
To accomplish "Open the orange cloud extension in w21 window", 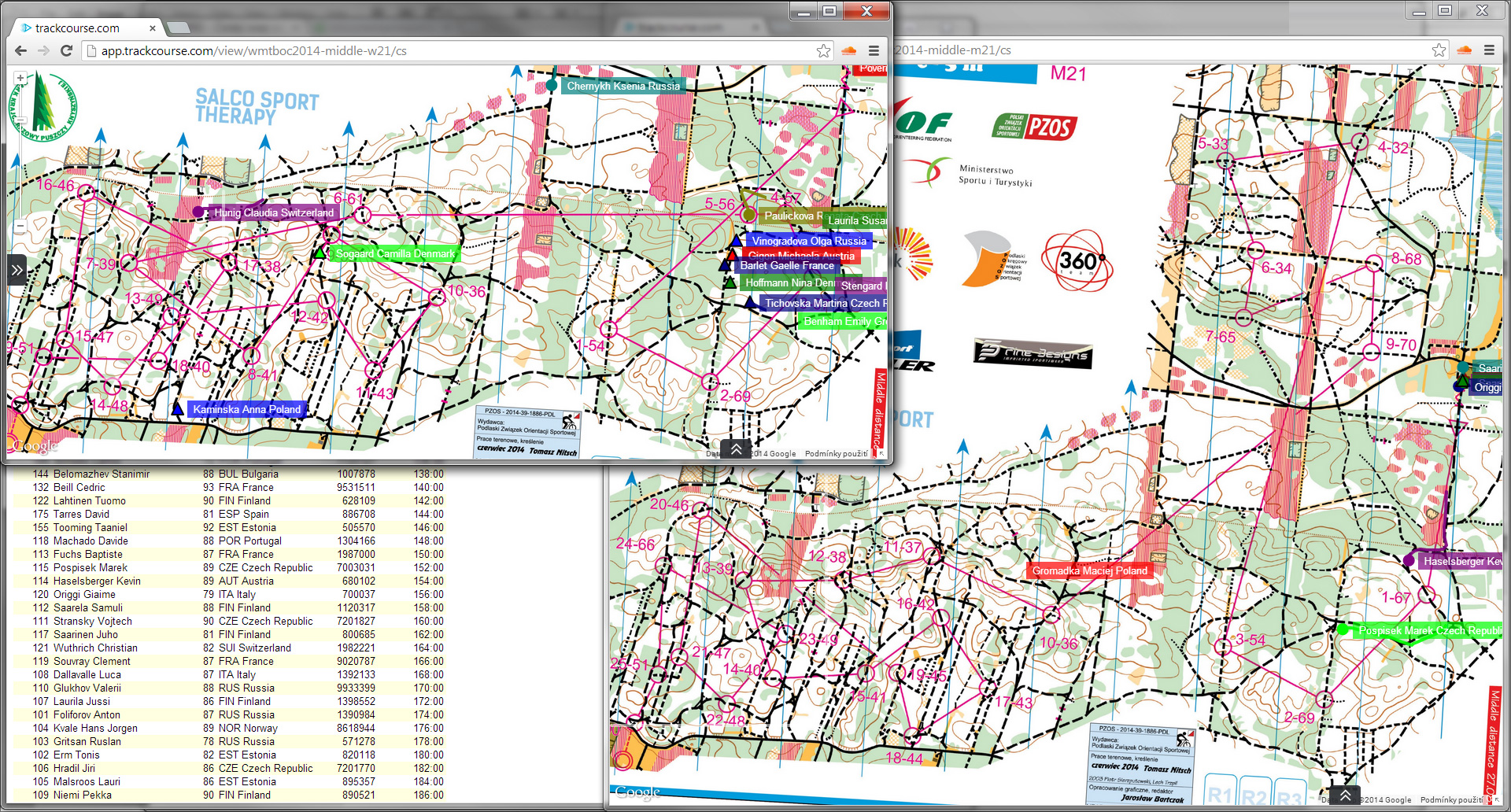I will pos(848,50).
